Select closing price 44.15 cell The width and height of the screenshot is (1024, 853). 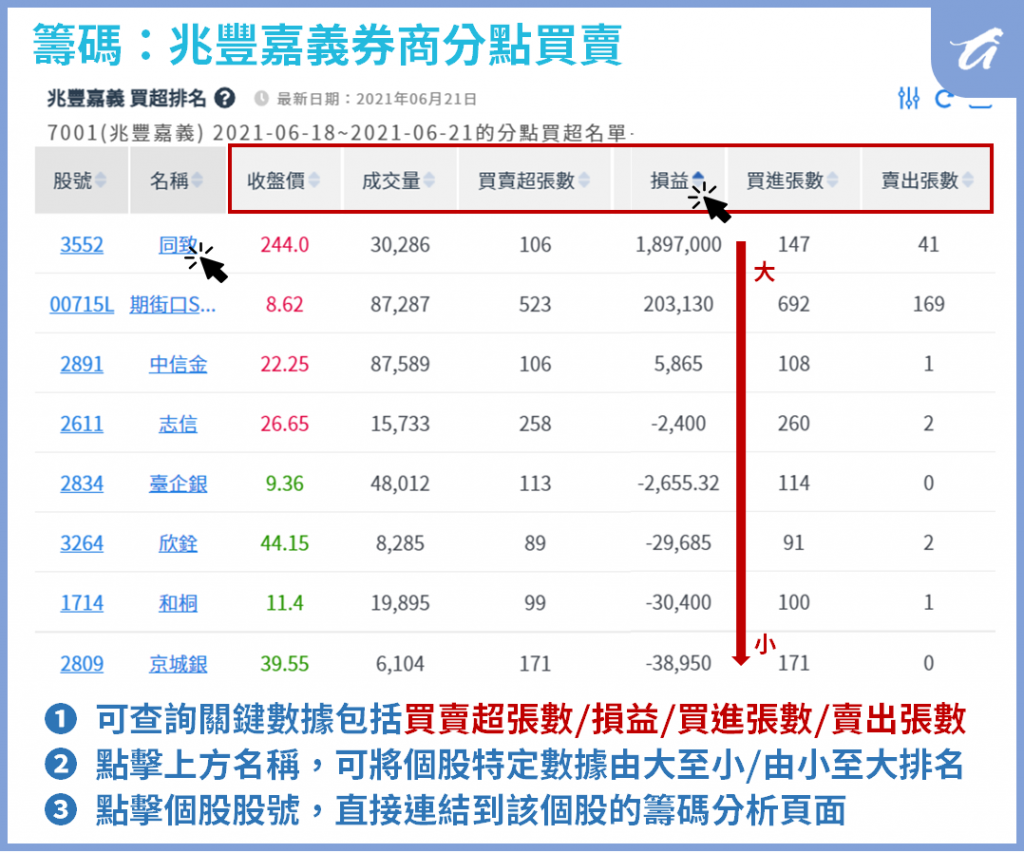coord(285,543)
